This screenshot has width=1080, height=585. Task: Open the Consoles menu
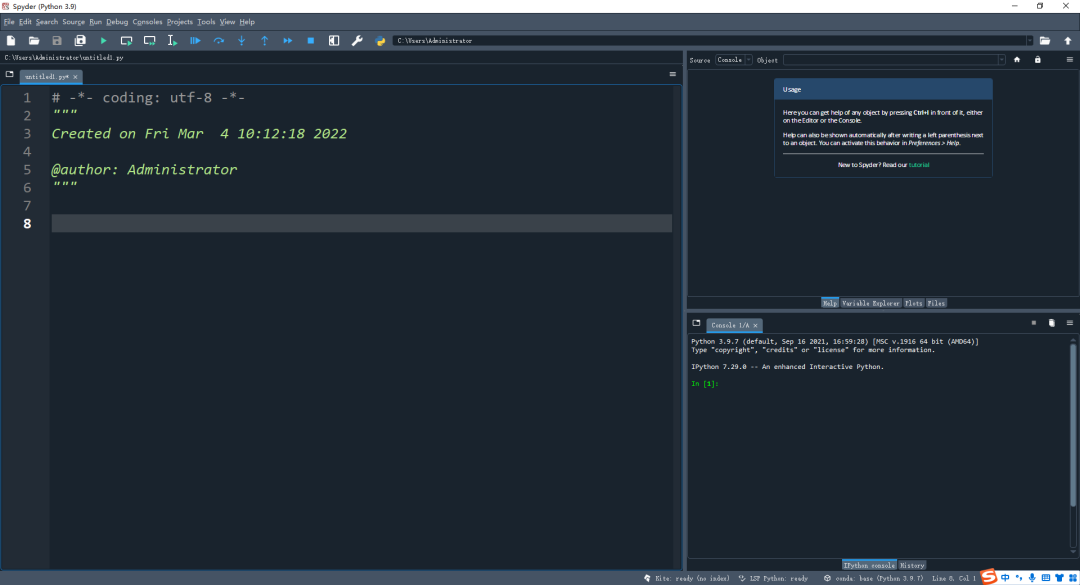(x=147, y=21)
